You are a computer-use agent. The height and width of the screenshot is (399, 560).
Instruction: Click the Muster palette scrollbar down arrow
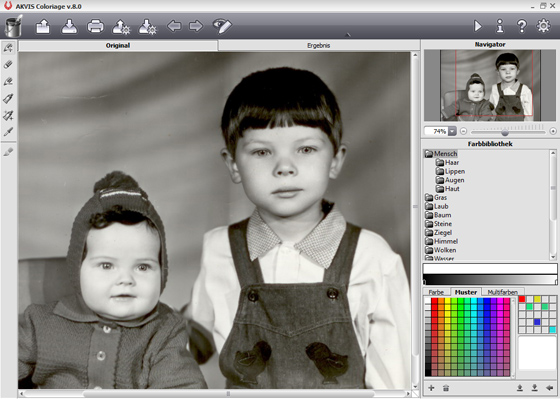click(513, 375)
